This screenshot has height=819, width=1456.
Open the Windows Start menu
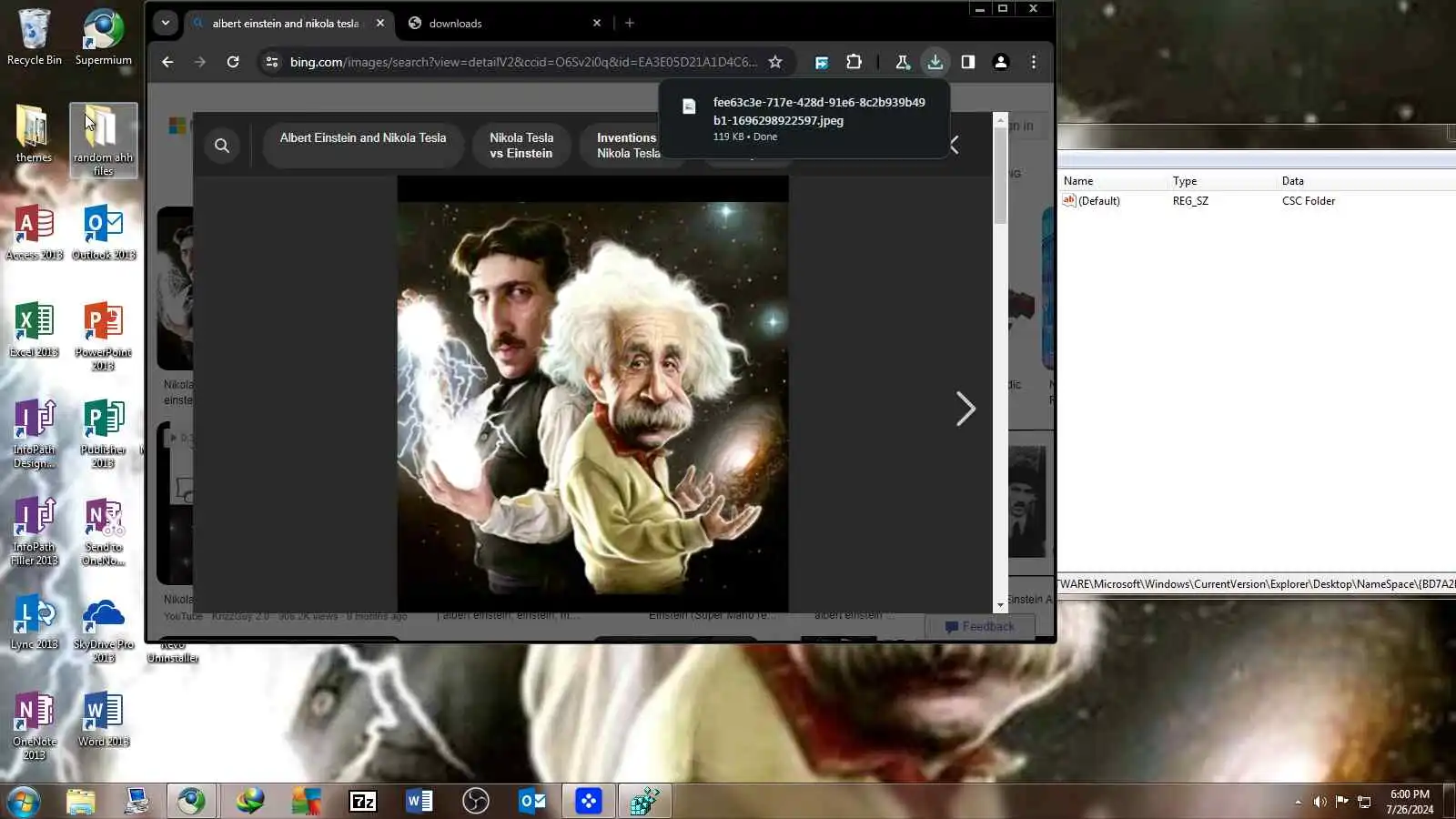(x=23, y=802)
